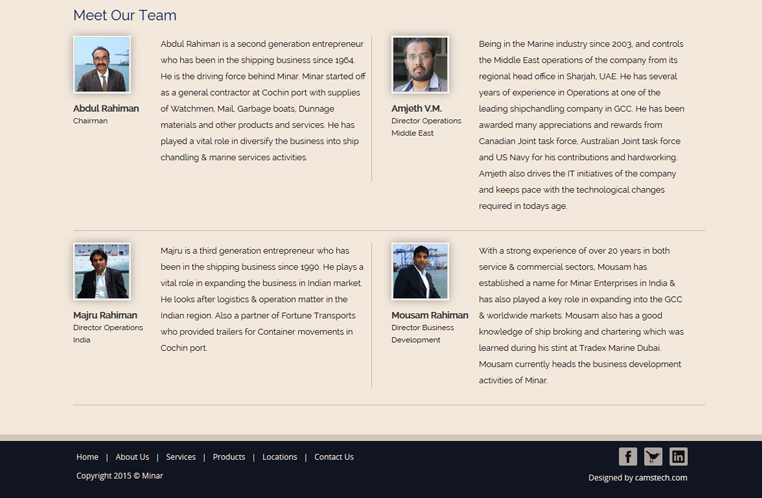Click Majru Rahiman's profile photo
Image resolution: width=762 pixels, height=498 pixels.
click(x=102, y=271)
